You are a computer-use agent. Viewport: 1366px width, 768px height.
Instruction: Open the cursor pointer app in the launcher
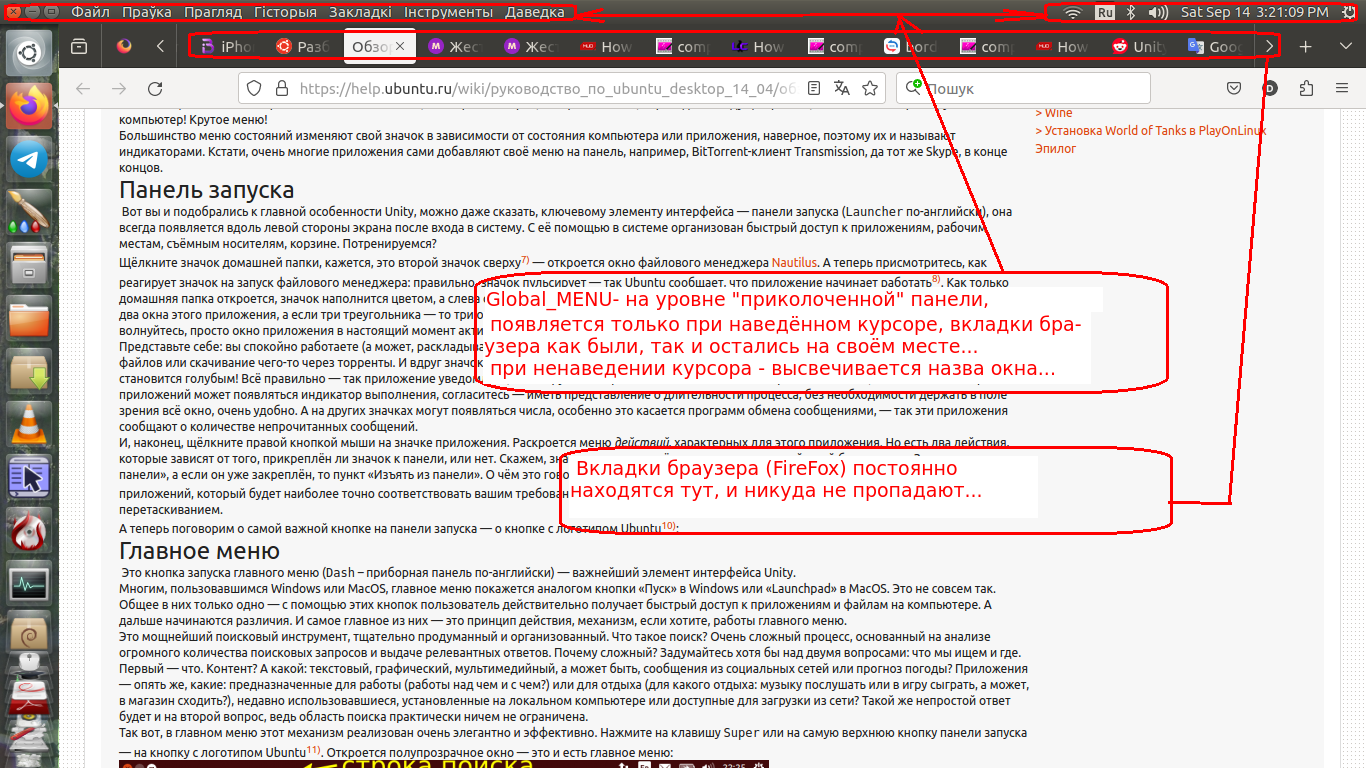pos(30,477)
